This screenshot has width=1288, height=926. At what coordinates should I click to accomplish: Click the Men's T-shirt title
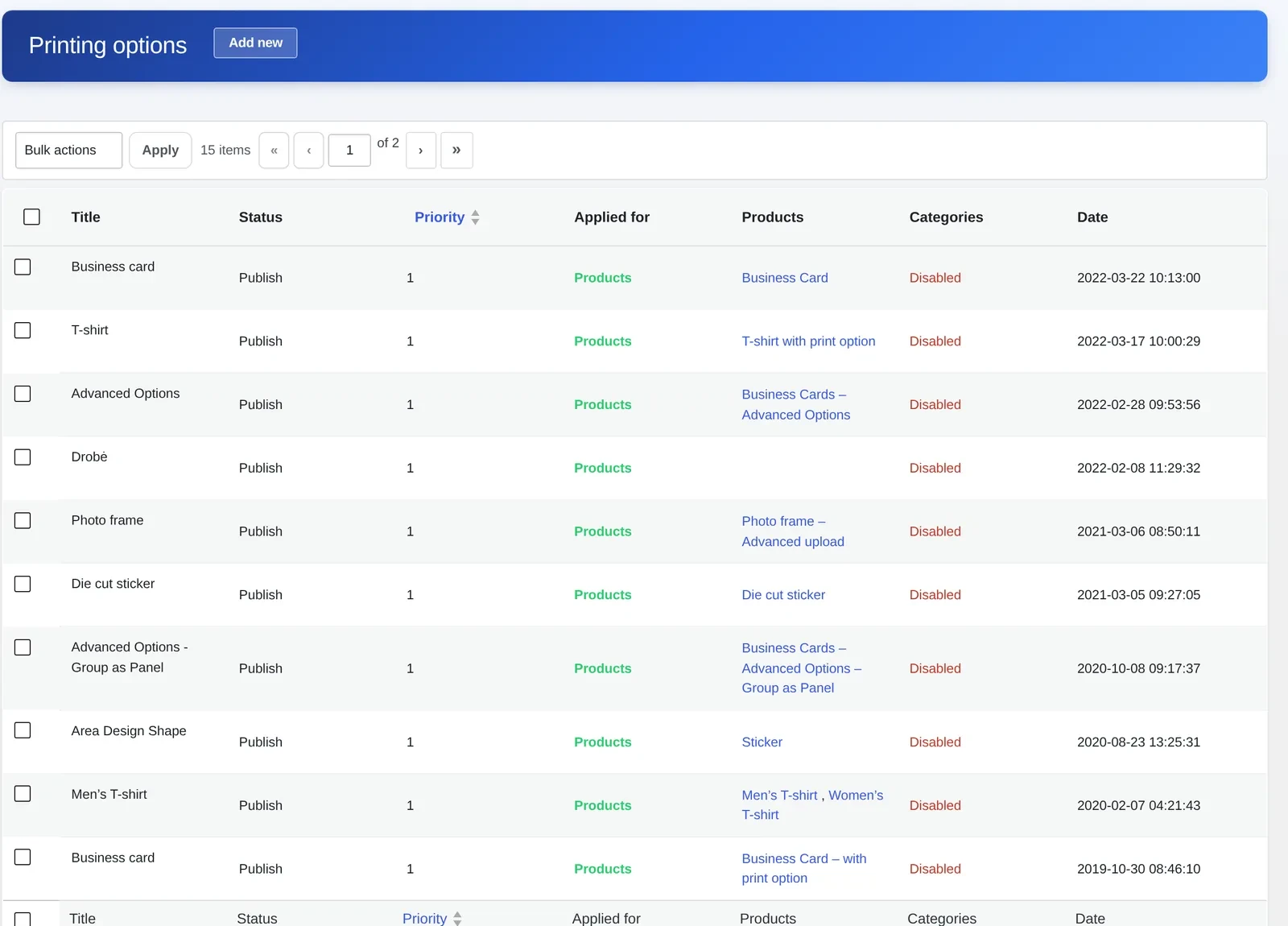(x=109, y=795)
